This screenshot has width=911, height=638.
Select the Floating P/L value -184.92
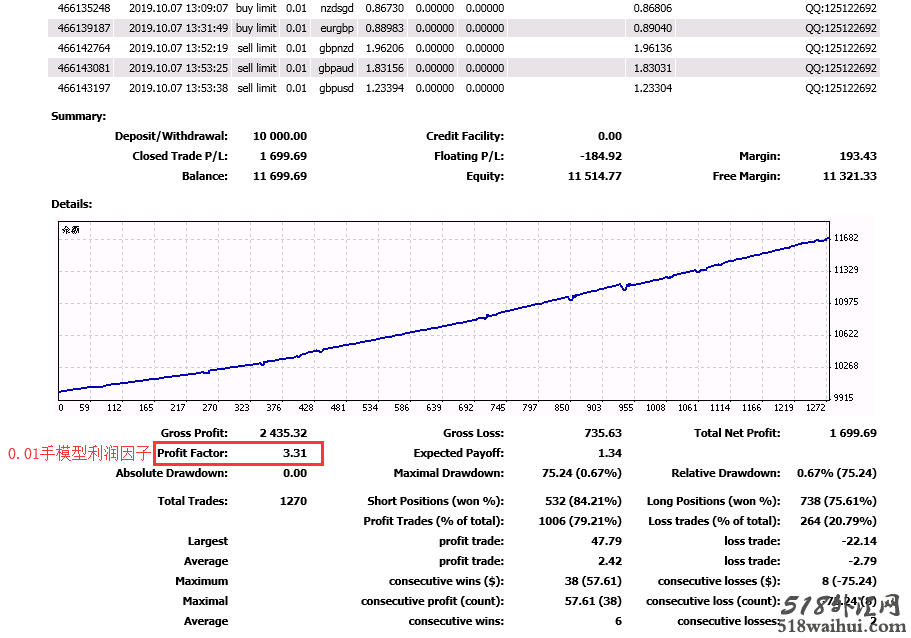tap(601, 156)
